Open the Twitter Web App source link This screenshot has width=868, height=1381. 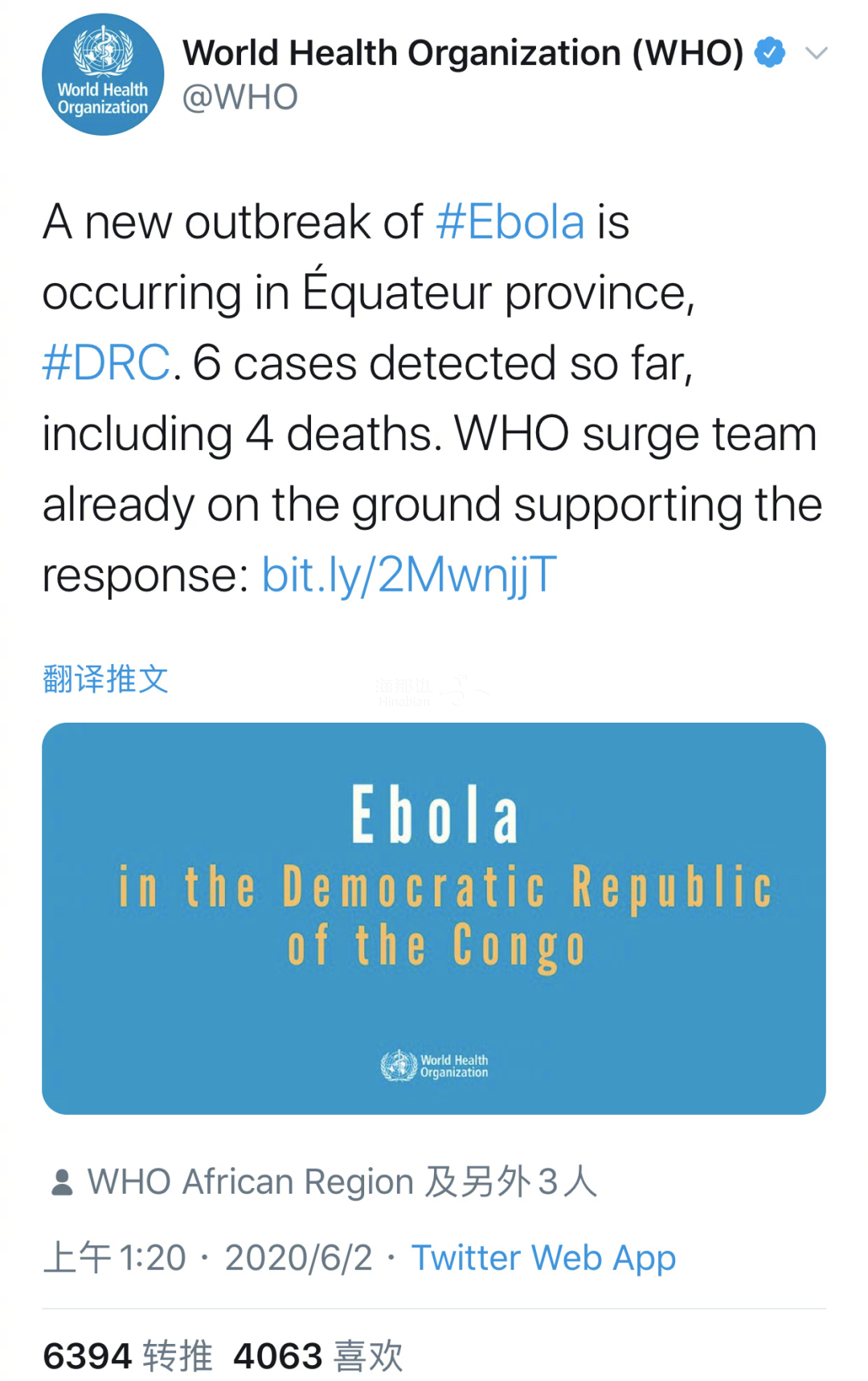click(543, 1258)
